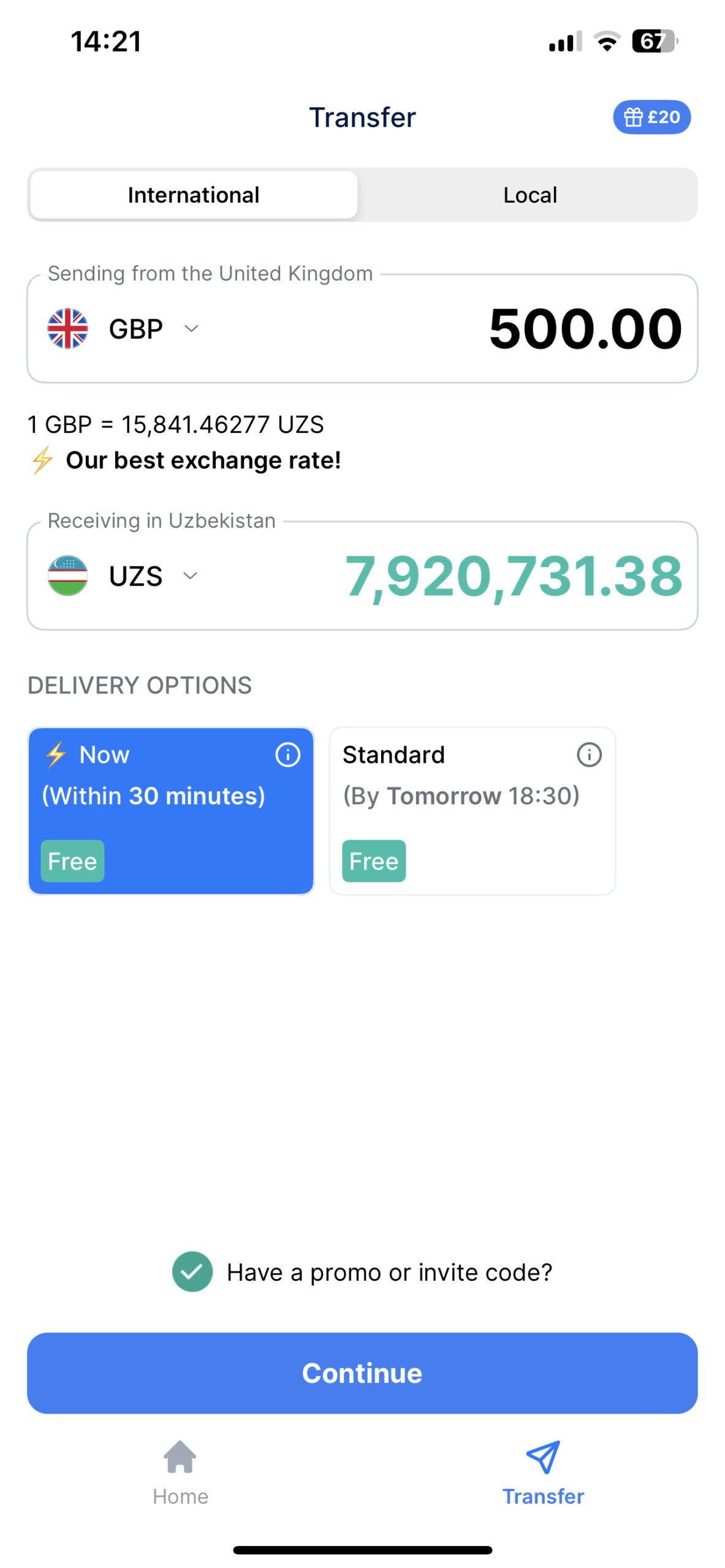Open info for Now delivery option
This screenshot has width=725, height=1568.
(287, 755)
